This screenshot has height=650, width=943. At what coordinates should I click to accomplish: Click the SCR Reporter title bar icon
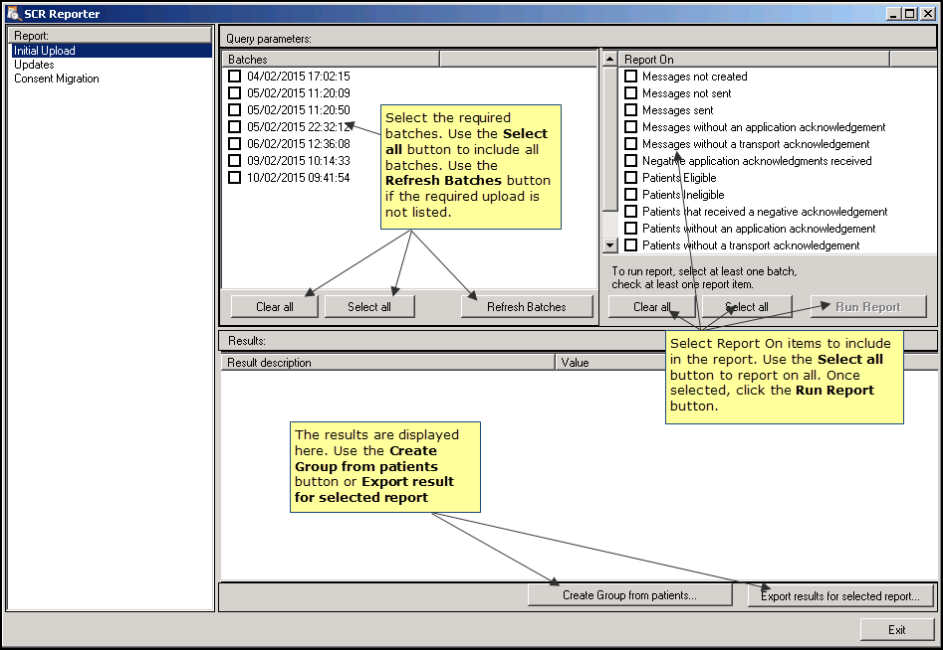(12, 14)
